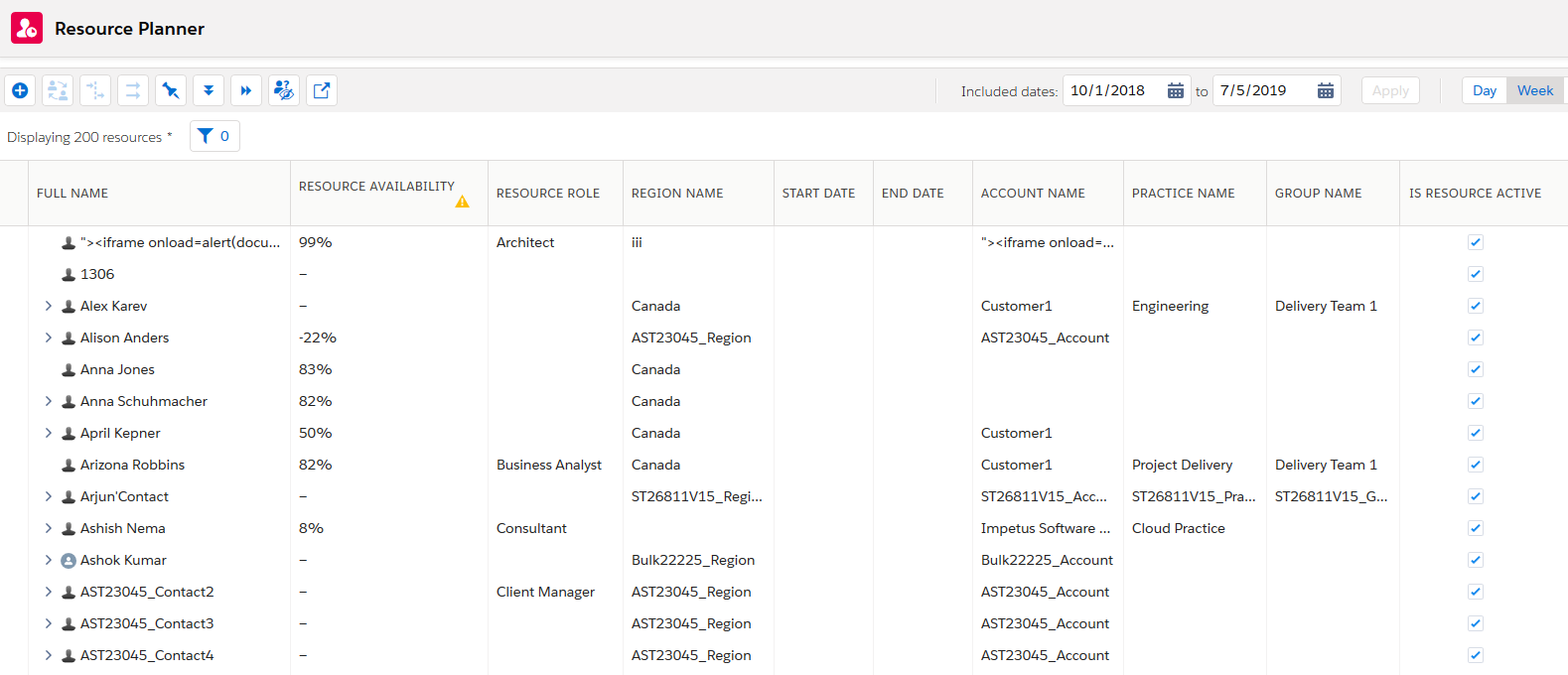
Task: Open the pop-out external window icon
Action: pos(322,90)
